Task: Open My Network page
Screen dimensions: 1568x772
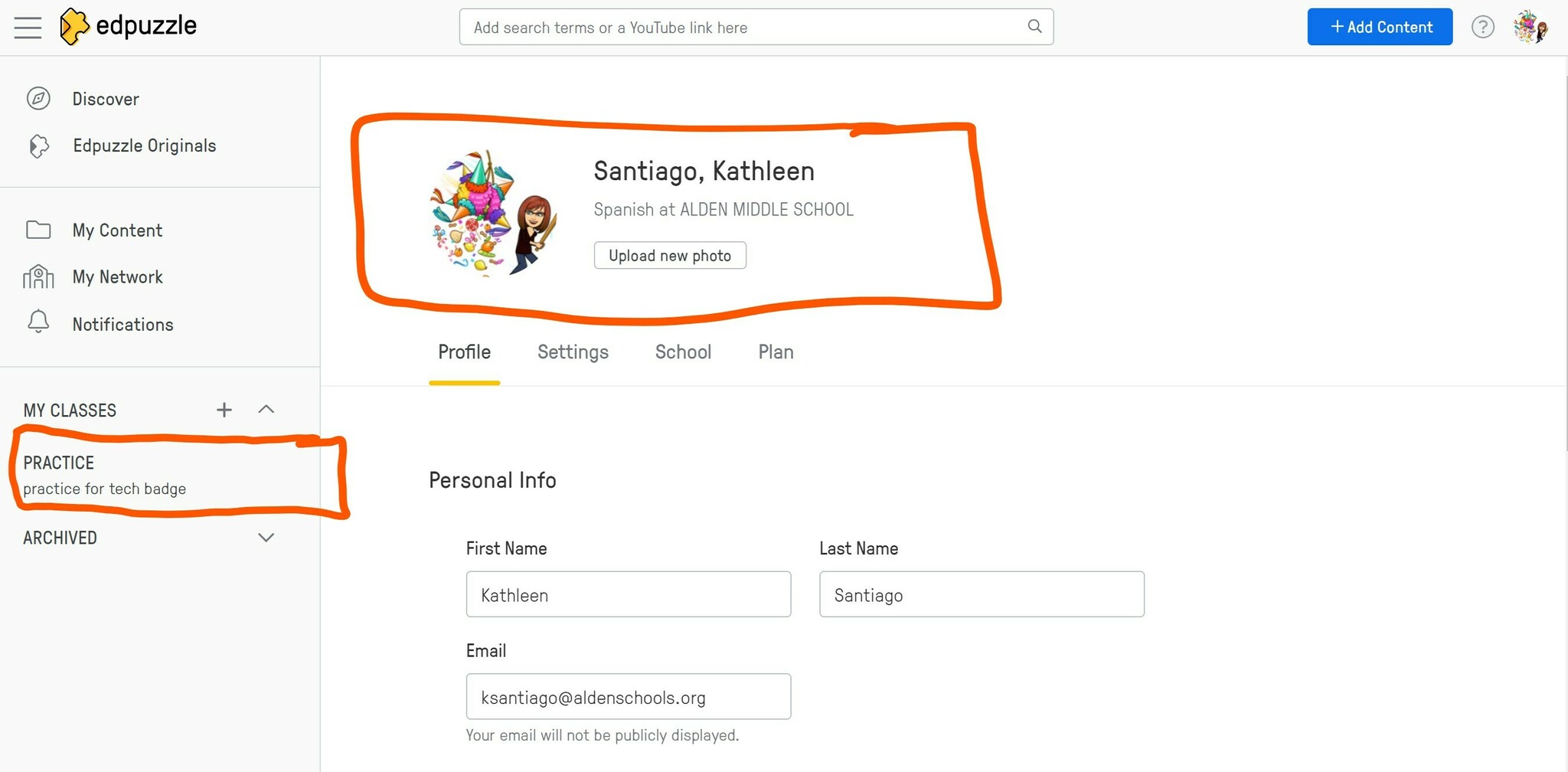Action: coord(117,277)
